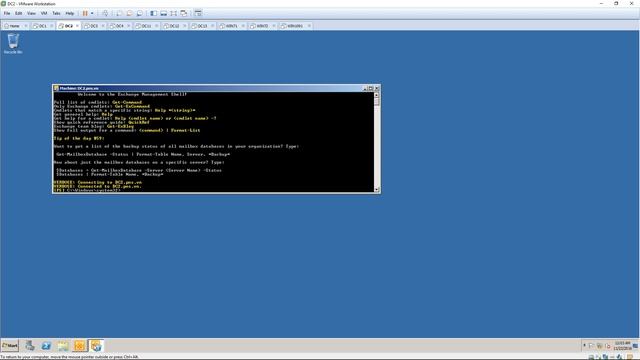640x360 pixels.
Task: Toggle the VMware library sidebar
Action: tap(153, 13)
